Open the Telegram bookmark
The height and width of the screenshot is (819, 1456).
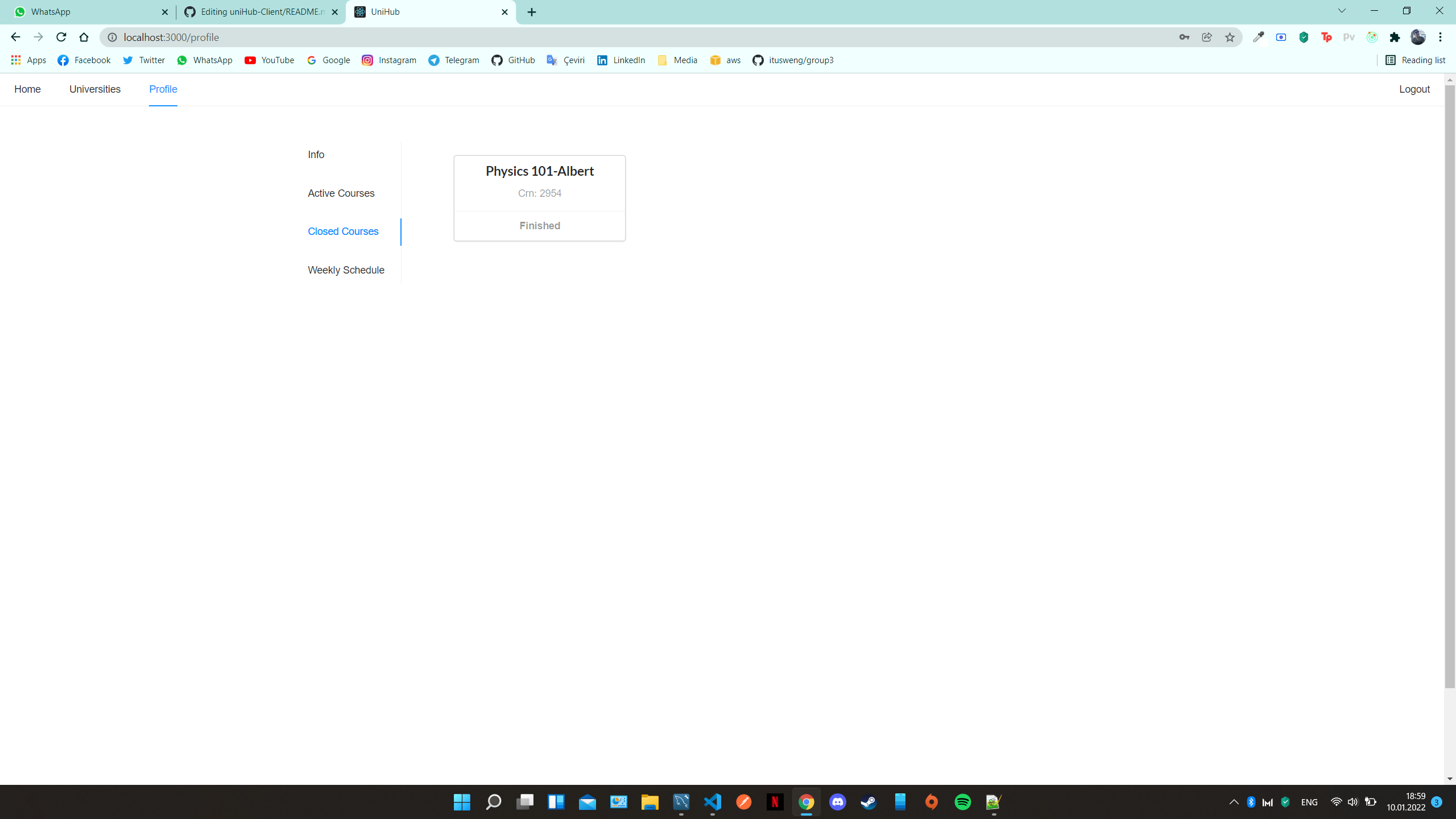point(453,60)
